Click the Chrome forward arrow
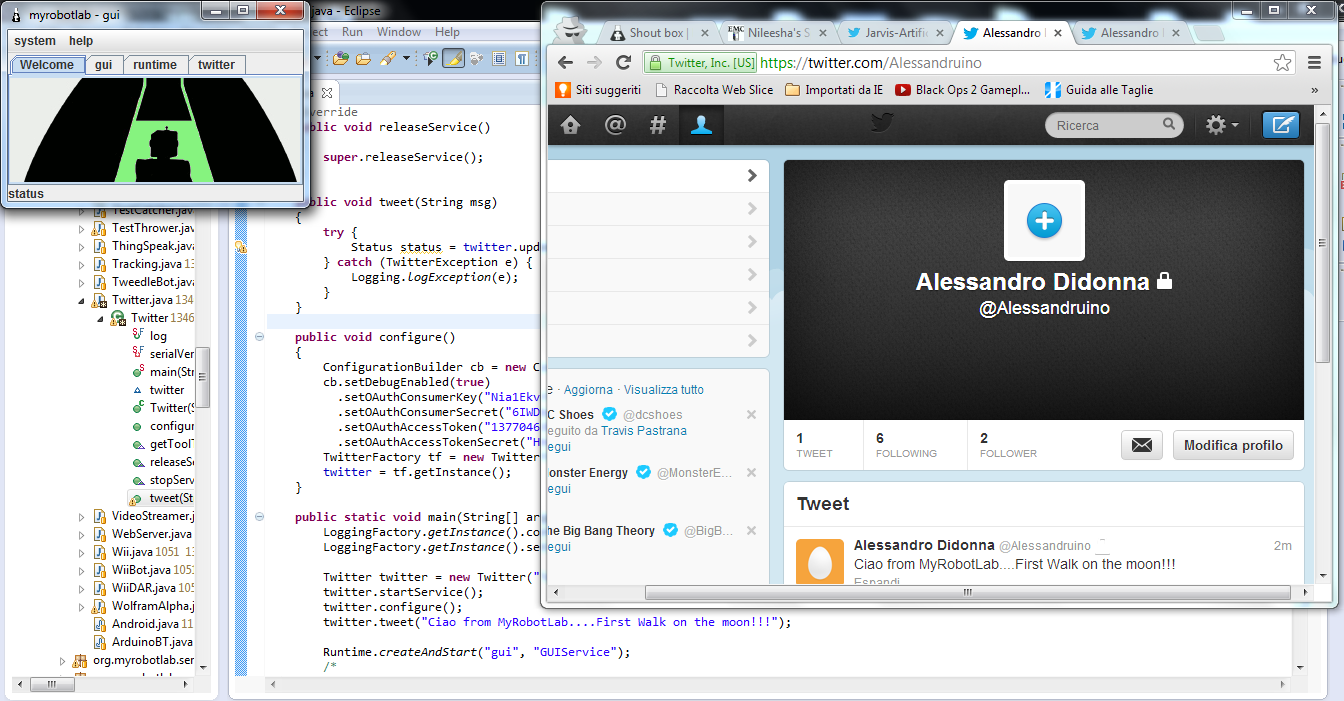This screenshot has width=1344, height=701. (x=594, y=62)
